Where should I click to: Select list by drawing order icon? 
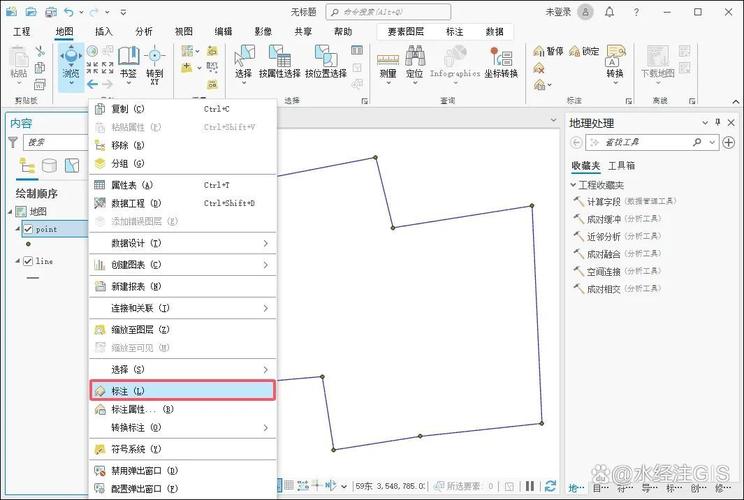coord(27,166)
